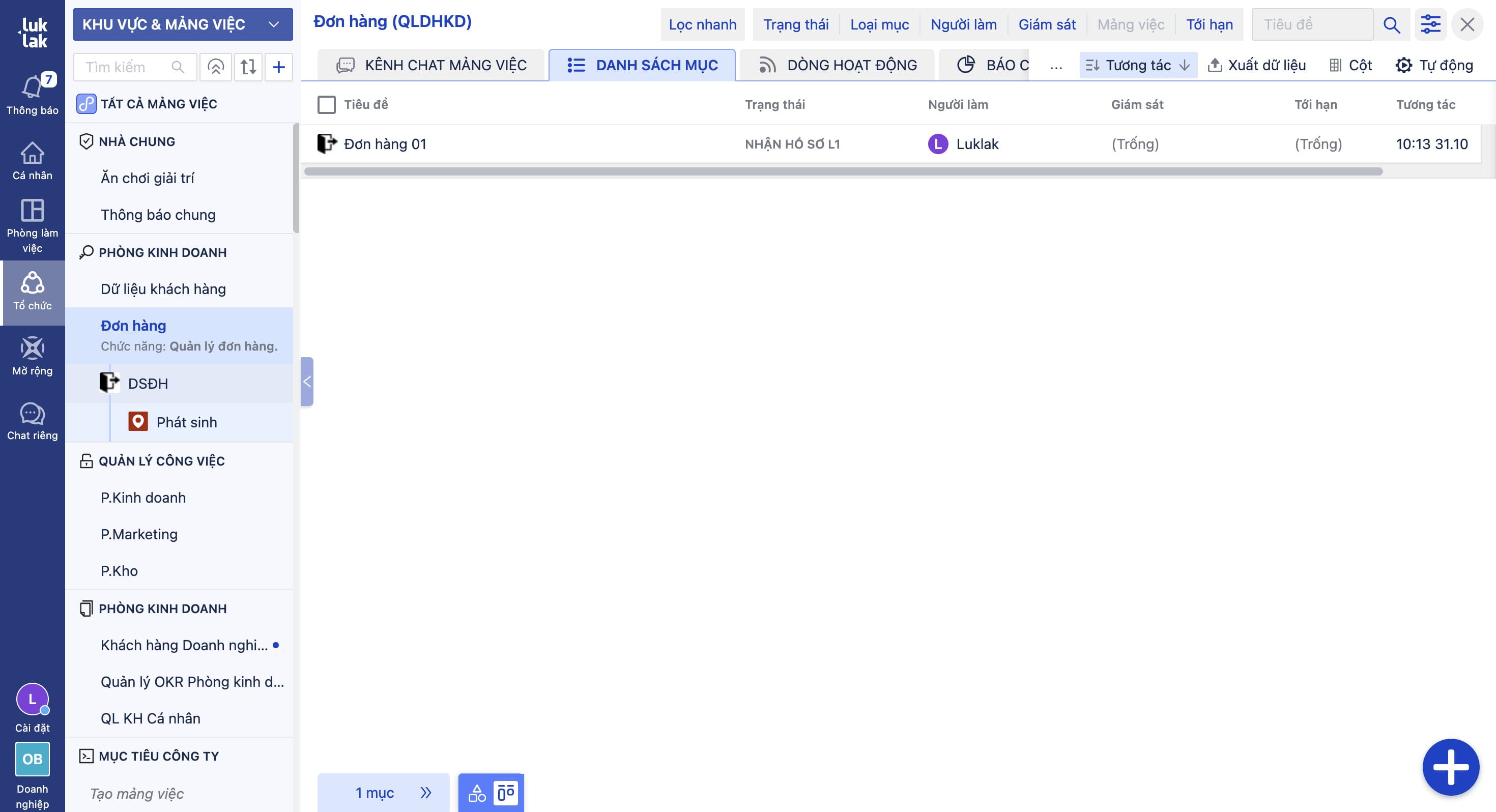The image size is (1496, 812).
Task: Switch to KÊNH CHAT MẢNG VIỆC tab
Action: pyautogui.click(x=431, y=65)
